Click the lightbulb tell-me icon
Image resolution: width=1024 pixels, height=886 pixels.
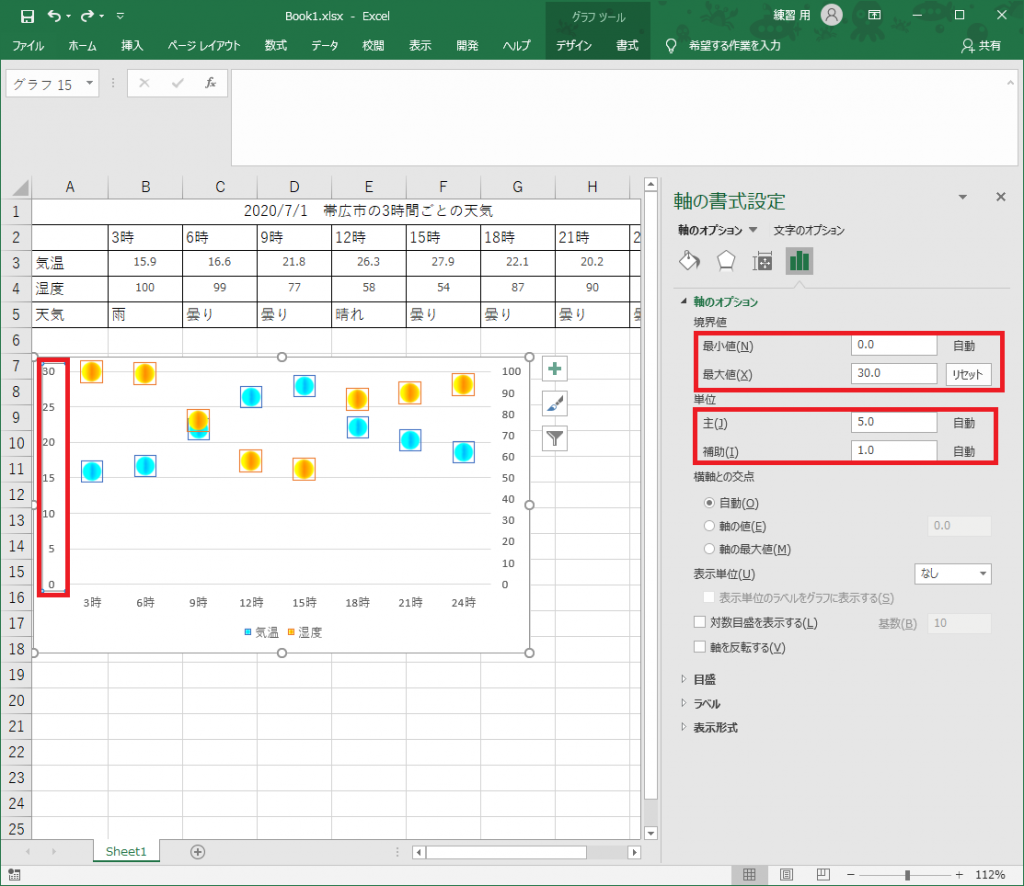(671, 46)
